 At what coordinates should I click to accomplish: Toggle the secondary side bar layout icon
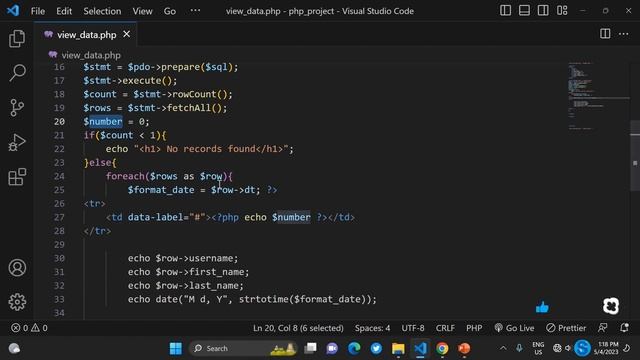point(543,11)
